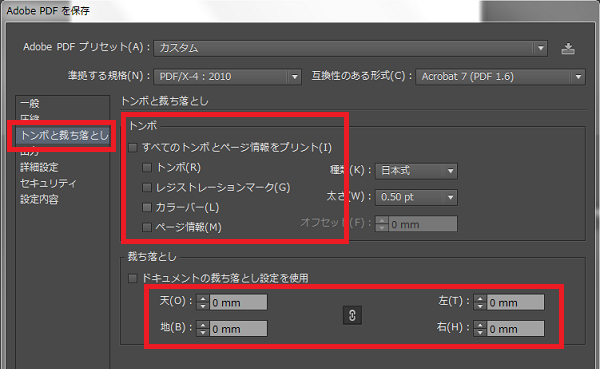Enable the ページ情報(M) checkbox

click(x=147, y=227)
